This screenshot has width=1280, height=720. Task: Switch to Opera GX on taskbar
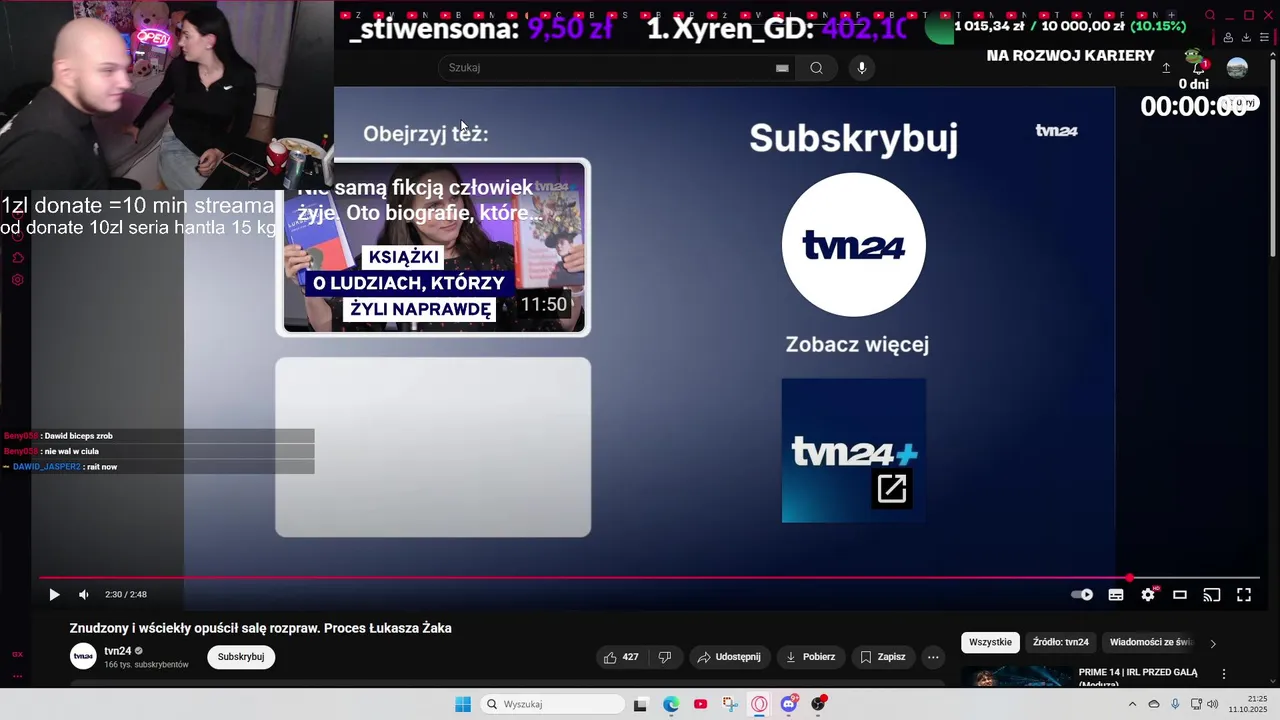(x=759, y=704)
